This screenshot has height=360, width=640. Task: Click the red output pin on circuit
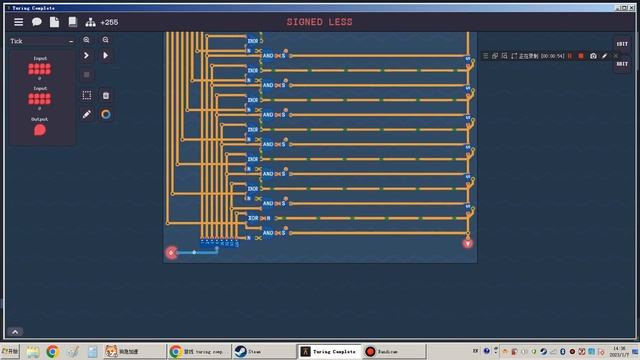point(468,244)
